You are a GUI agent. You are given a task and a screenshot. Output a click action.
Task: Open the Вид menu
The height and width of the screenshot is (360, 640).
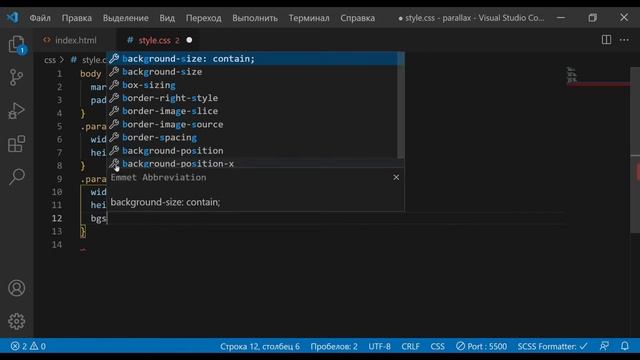pyautogui.click(x=167, y=18)
